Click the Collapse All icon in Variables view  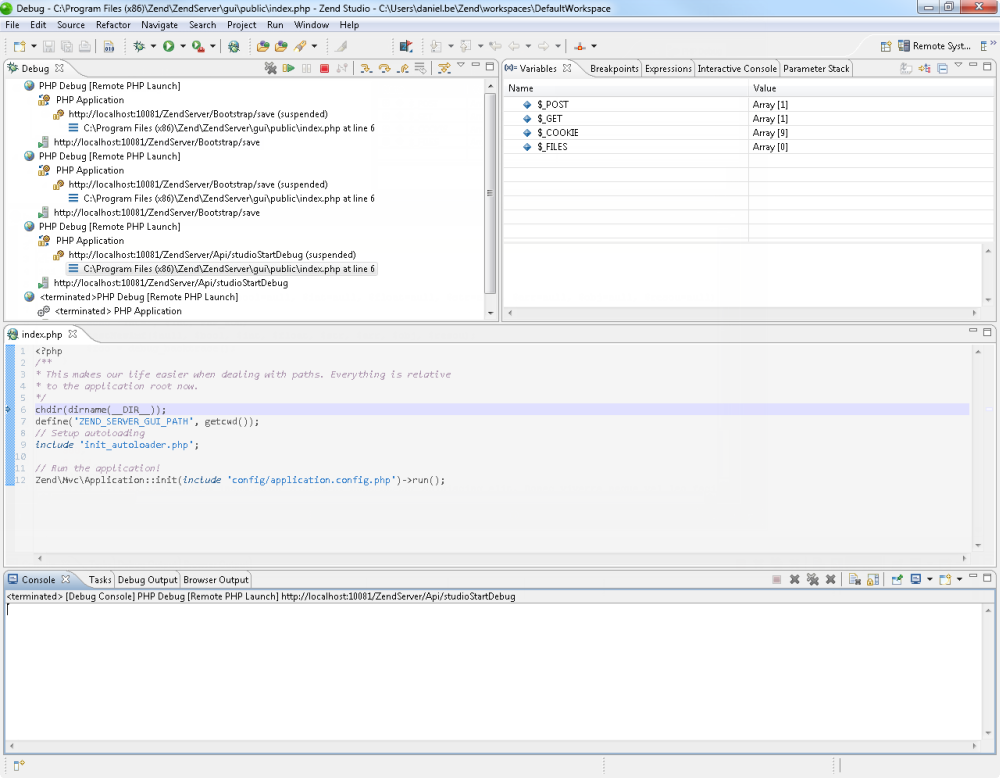click(942, 68)
